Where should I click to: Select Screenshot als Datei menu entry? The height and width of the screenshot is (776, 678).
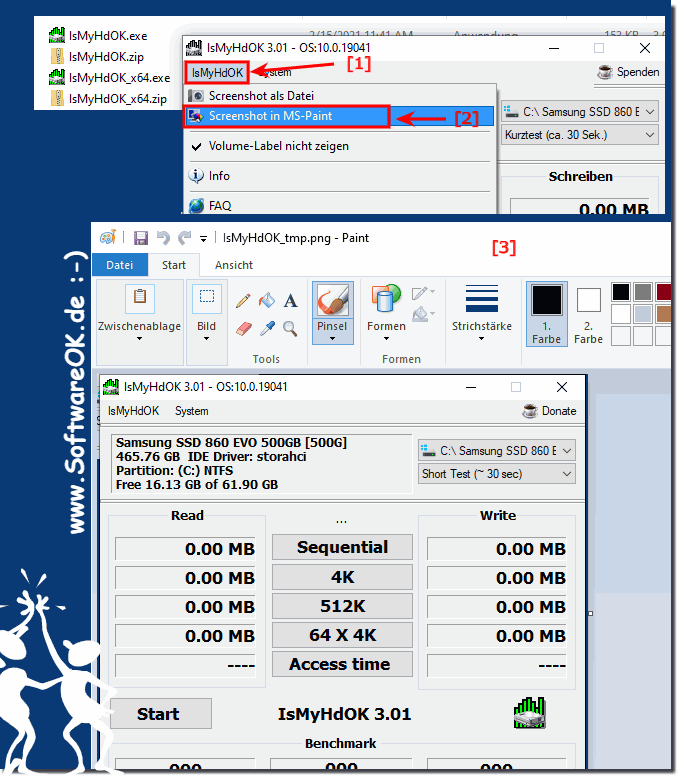[x=339, y=96]
